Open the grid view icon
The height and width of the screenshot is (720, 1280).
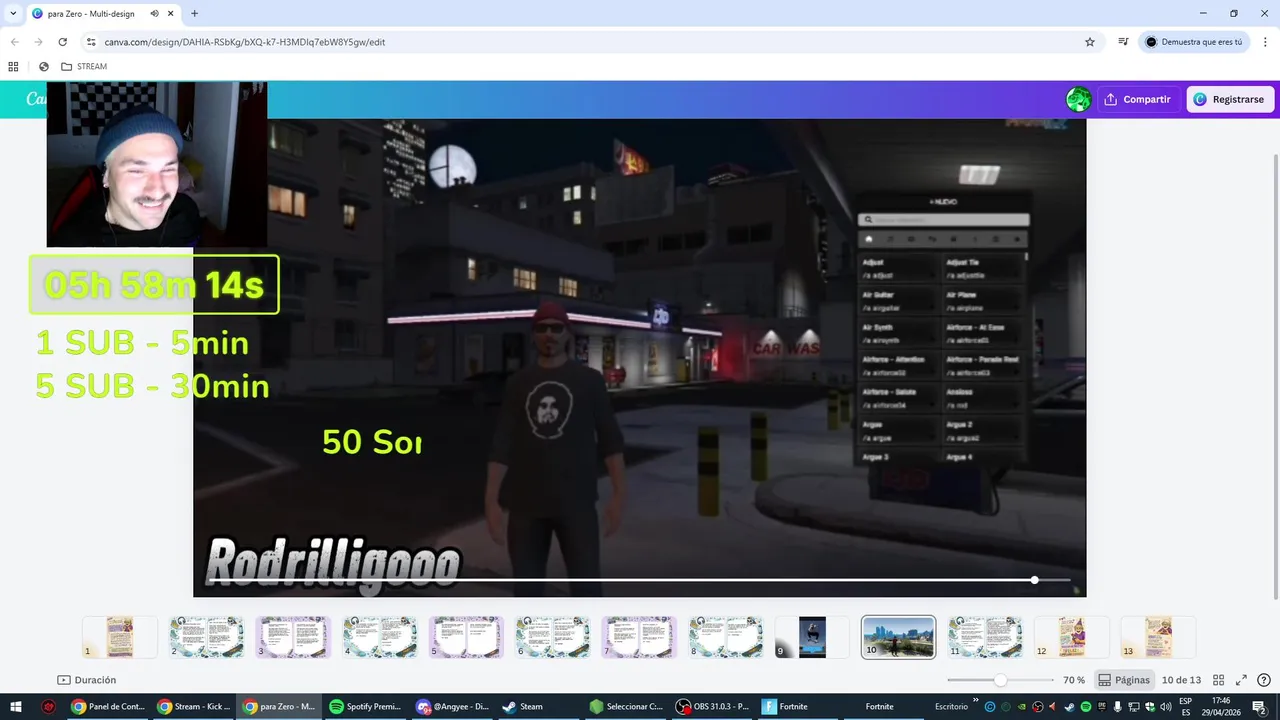click(1218, 680)
